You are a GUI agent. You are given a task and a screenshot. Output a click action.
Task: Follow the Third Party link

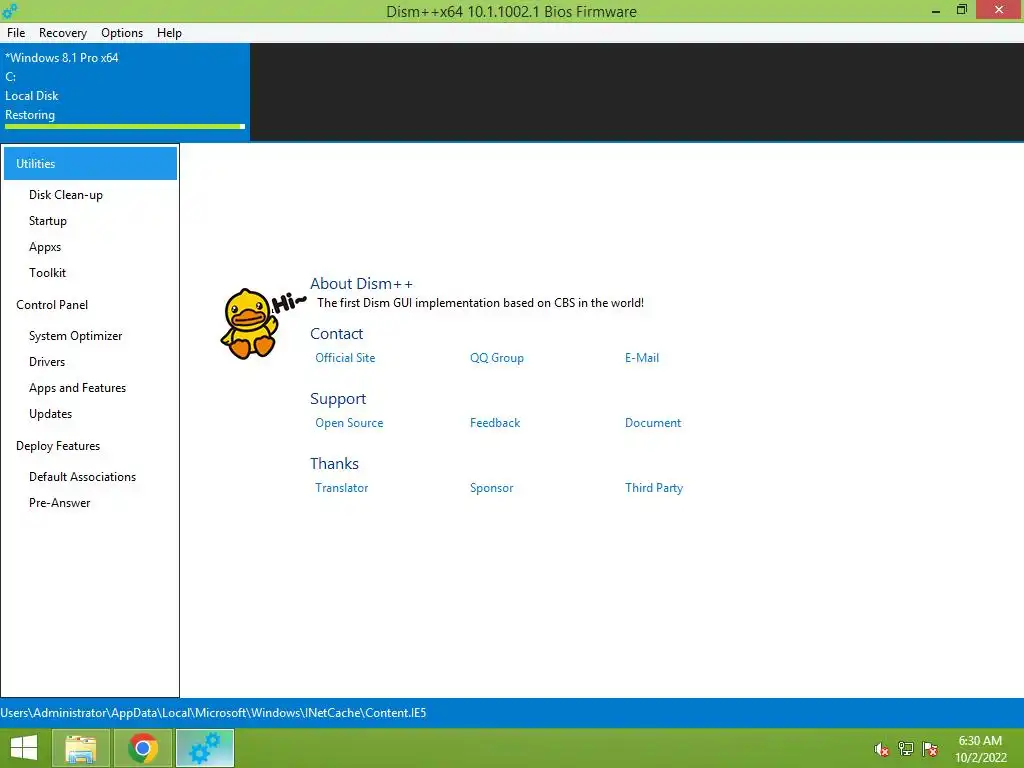point(654,488)
